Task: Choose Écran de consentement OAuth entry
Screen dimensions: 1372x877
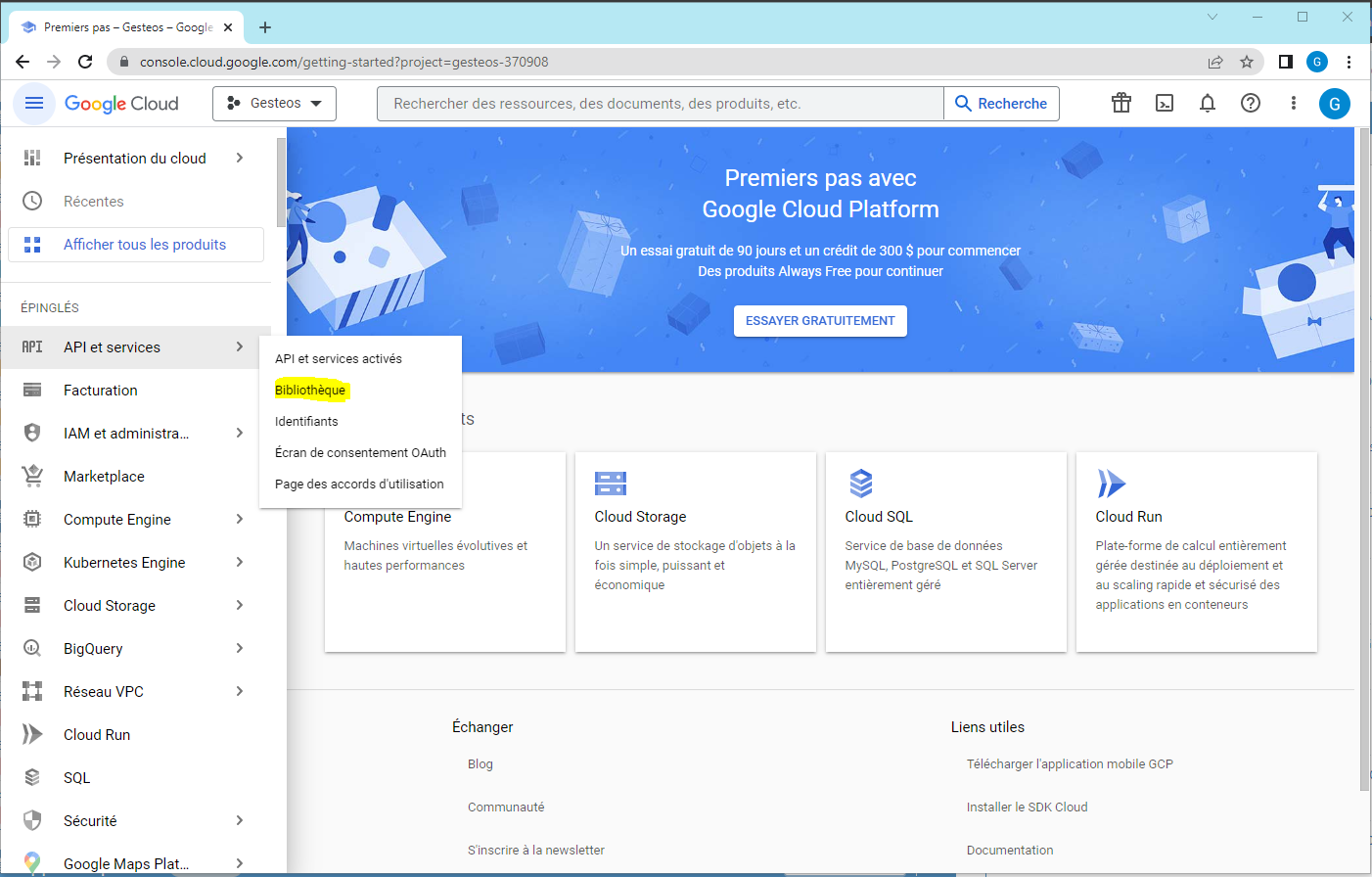Action: point(360,452)
